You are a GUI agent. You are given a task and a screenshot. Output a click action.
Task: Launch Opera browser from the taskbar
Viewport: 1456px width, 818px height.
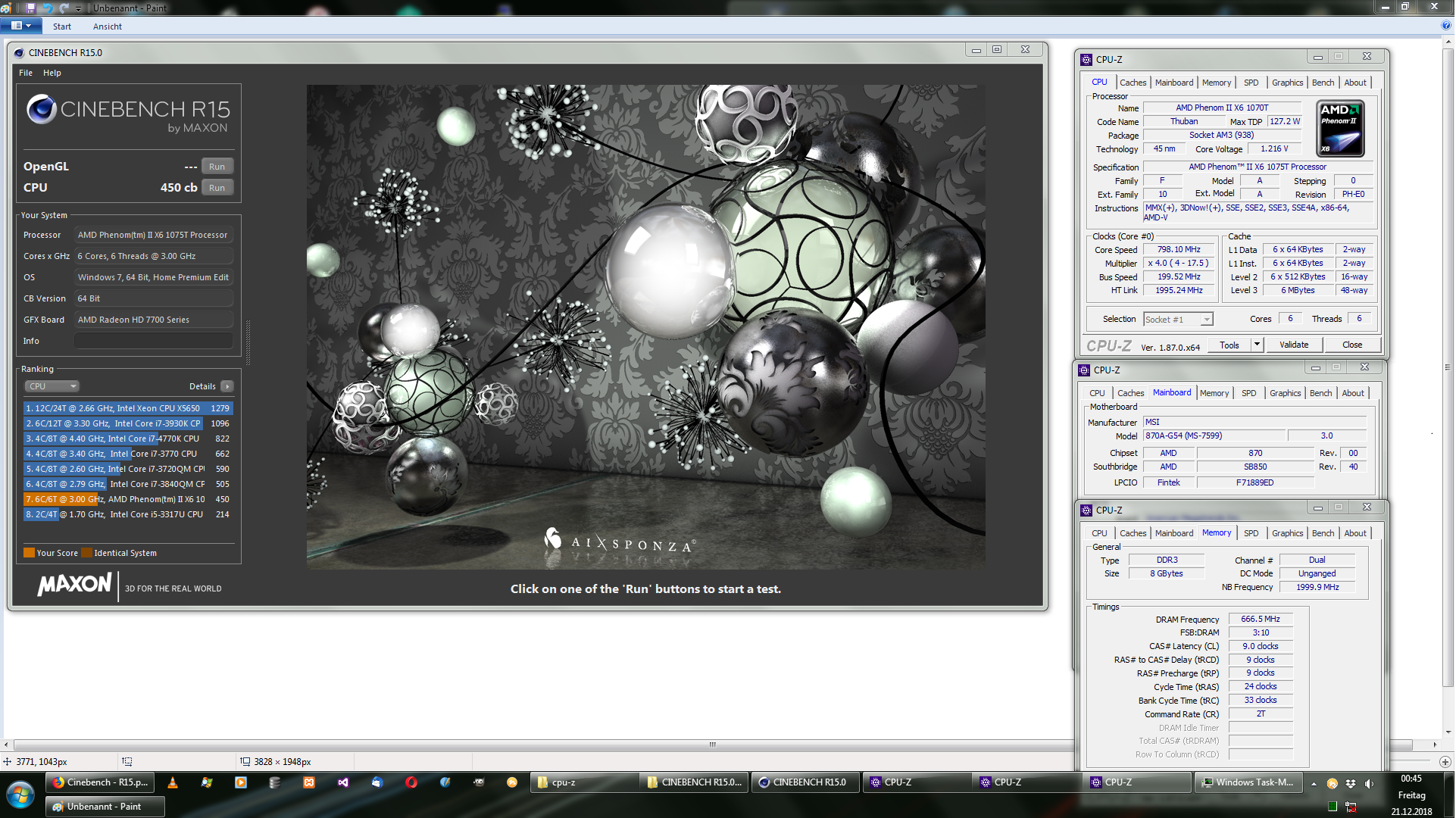pos(411,783)
